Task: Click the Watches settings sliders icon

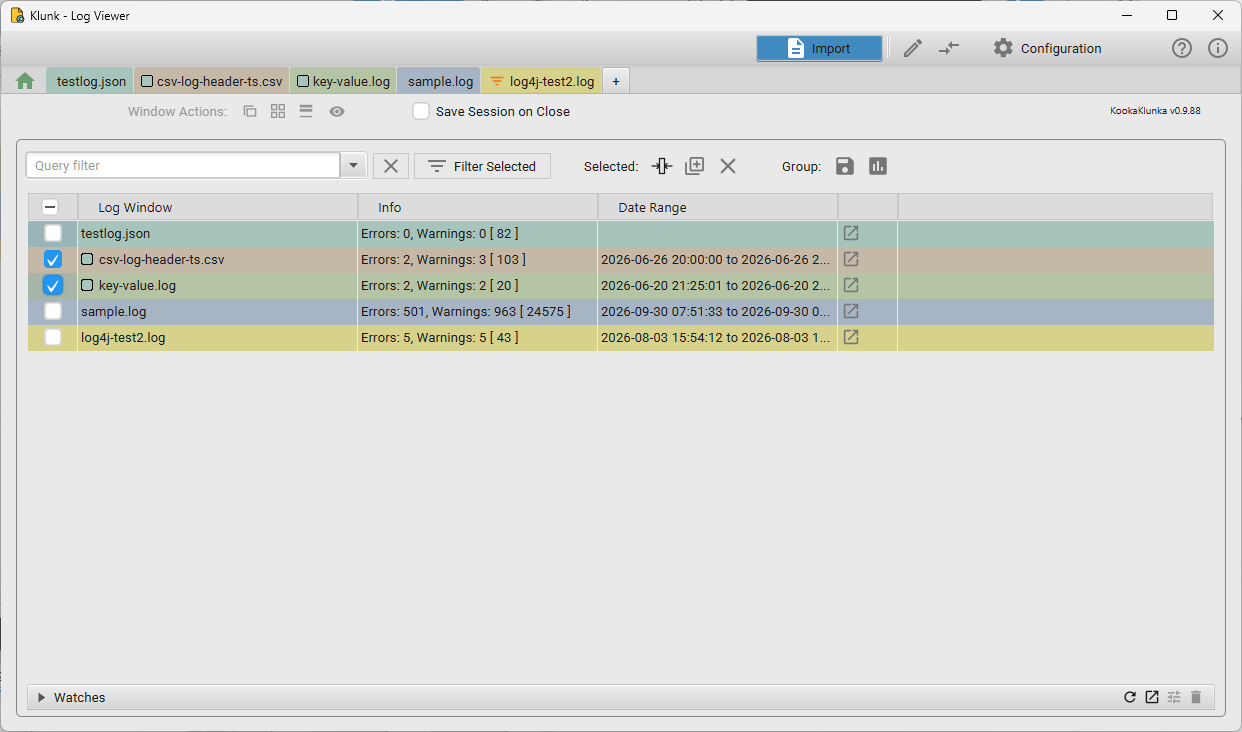Action: [1174, 697]
